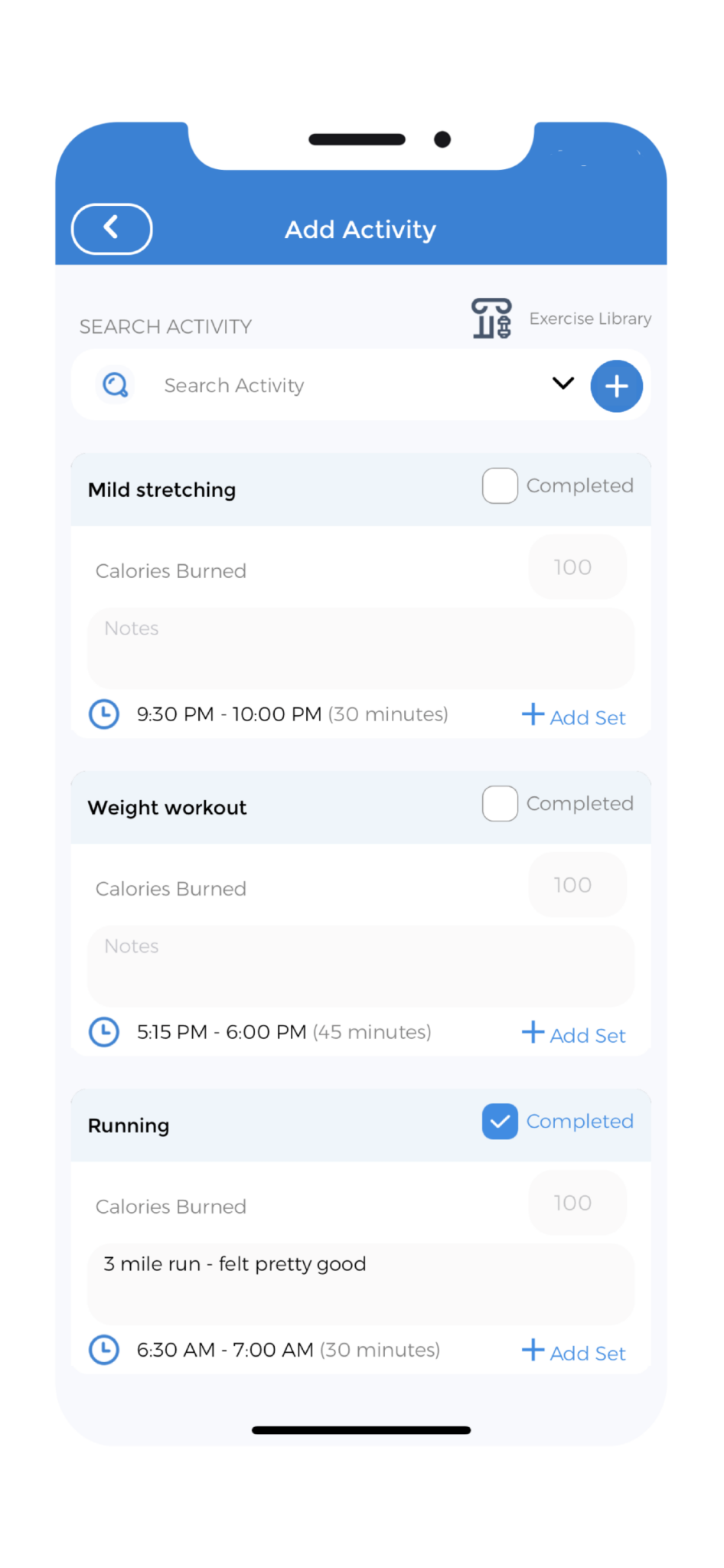Uncheck Completed for Running

pyautogui.click(x=499, y=1121)
